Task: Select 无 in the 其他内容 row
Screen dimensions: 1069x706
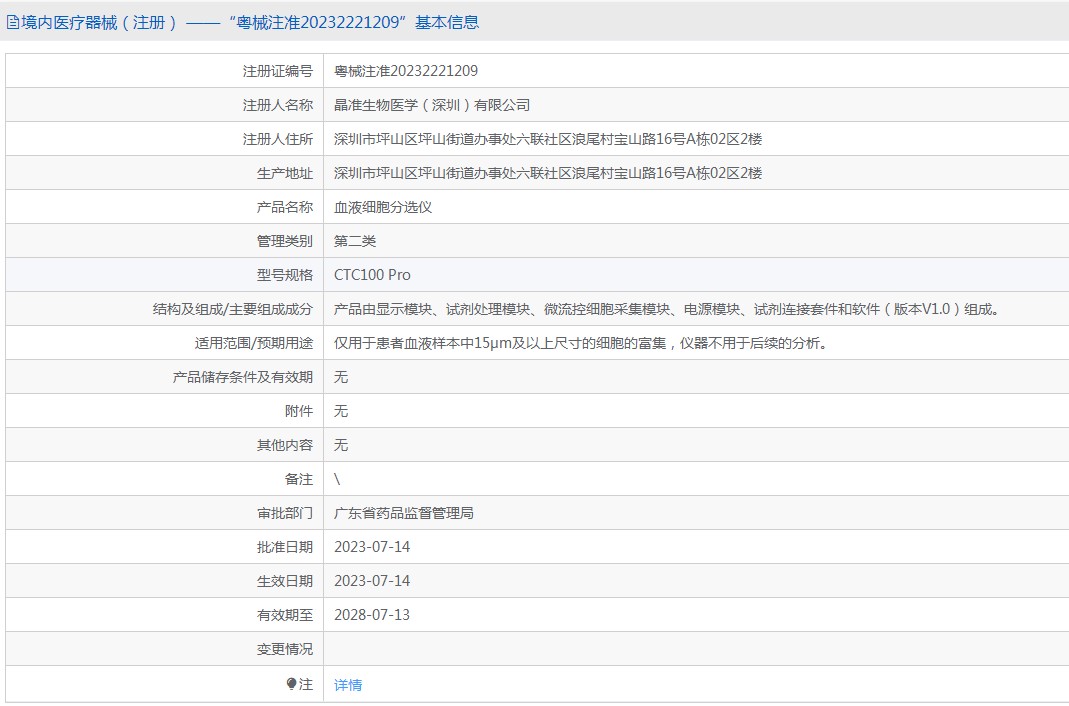Action: (x=341, y=445)
